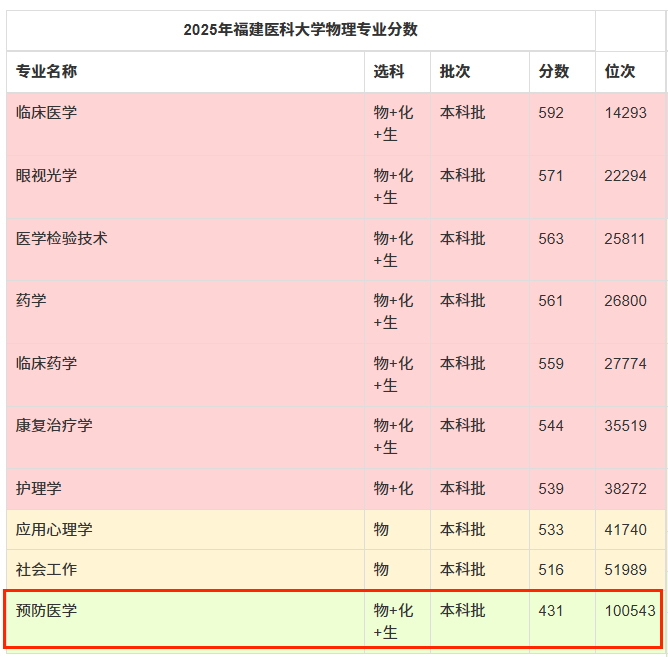This screenshot has height=657, width=668.
Task: Click rank value 25811
Action: point(625,239)
